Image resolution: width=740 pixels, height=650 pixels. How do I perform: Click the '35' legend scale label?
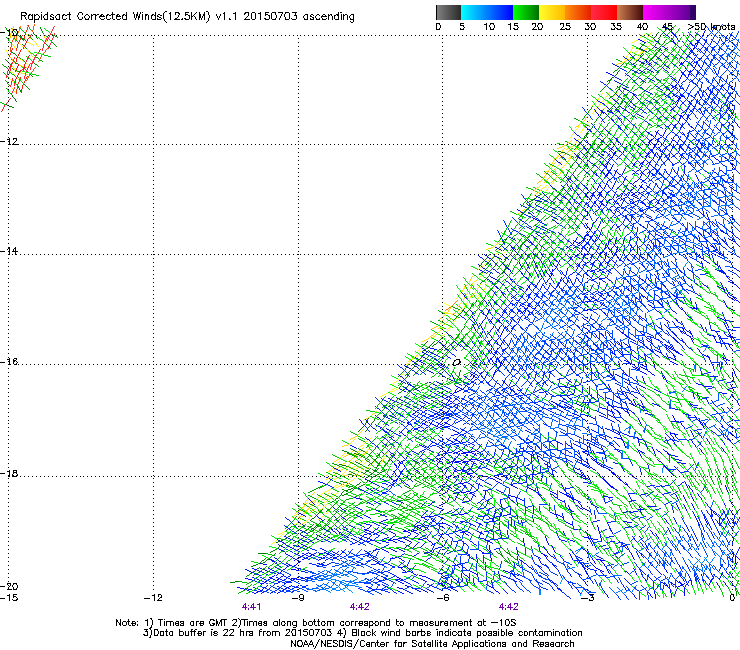point(616,27)
